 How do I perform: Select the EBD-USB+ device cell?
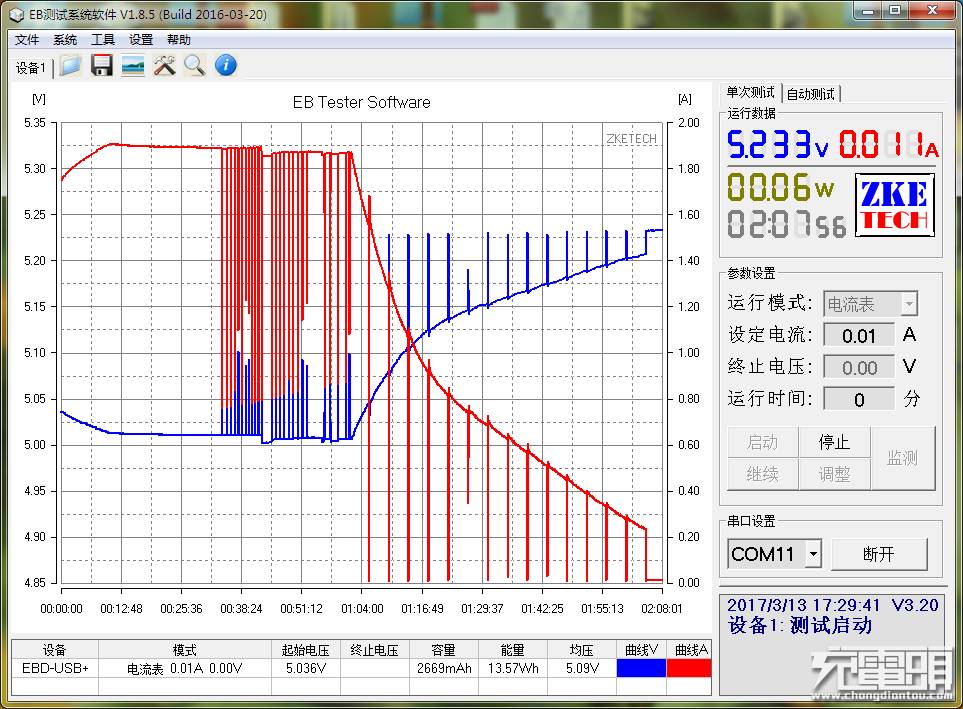(x=55, y=668)
